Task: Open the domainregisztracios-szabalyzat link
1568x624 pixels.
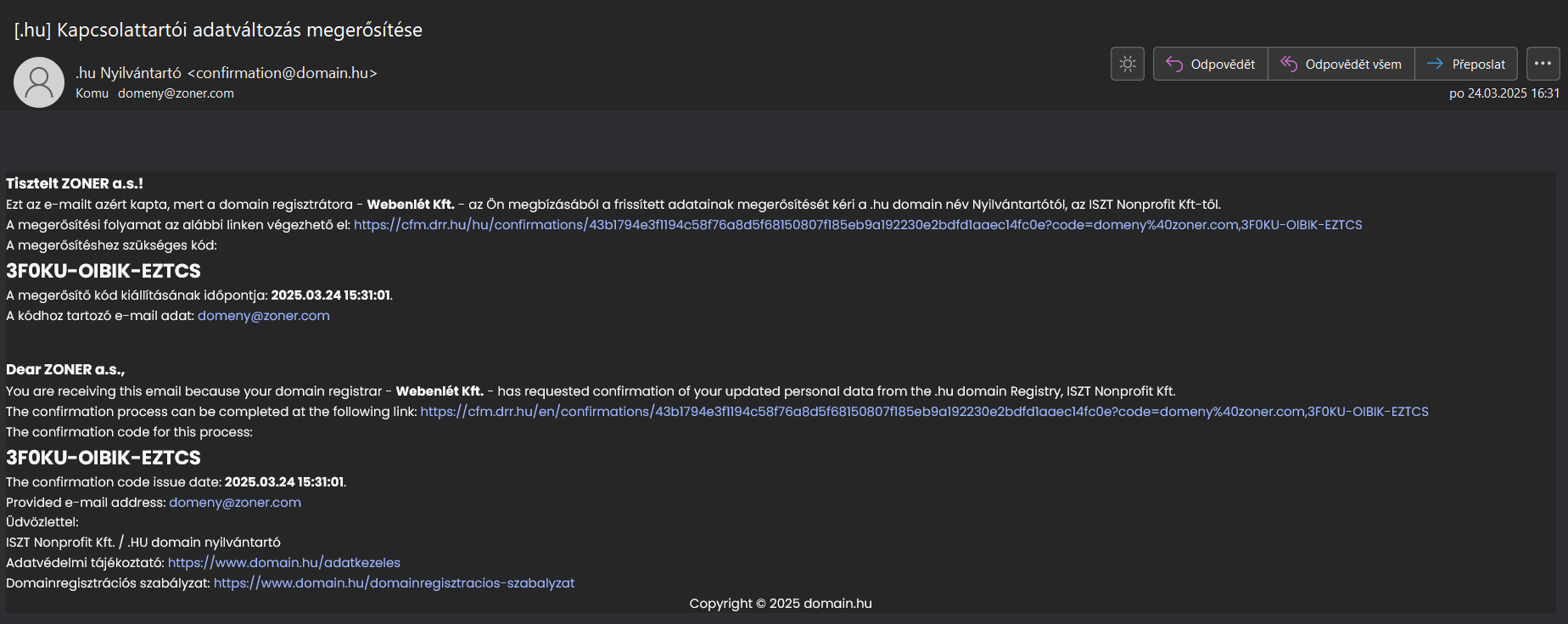Action: (394, 583)
